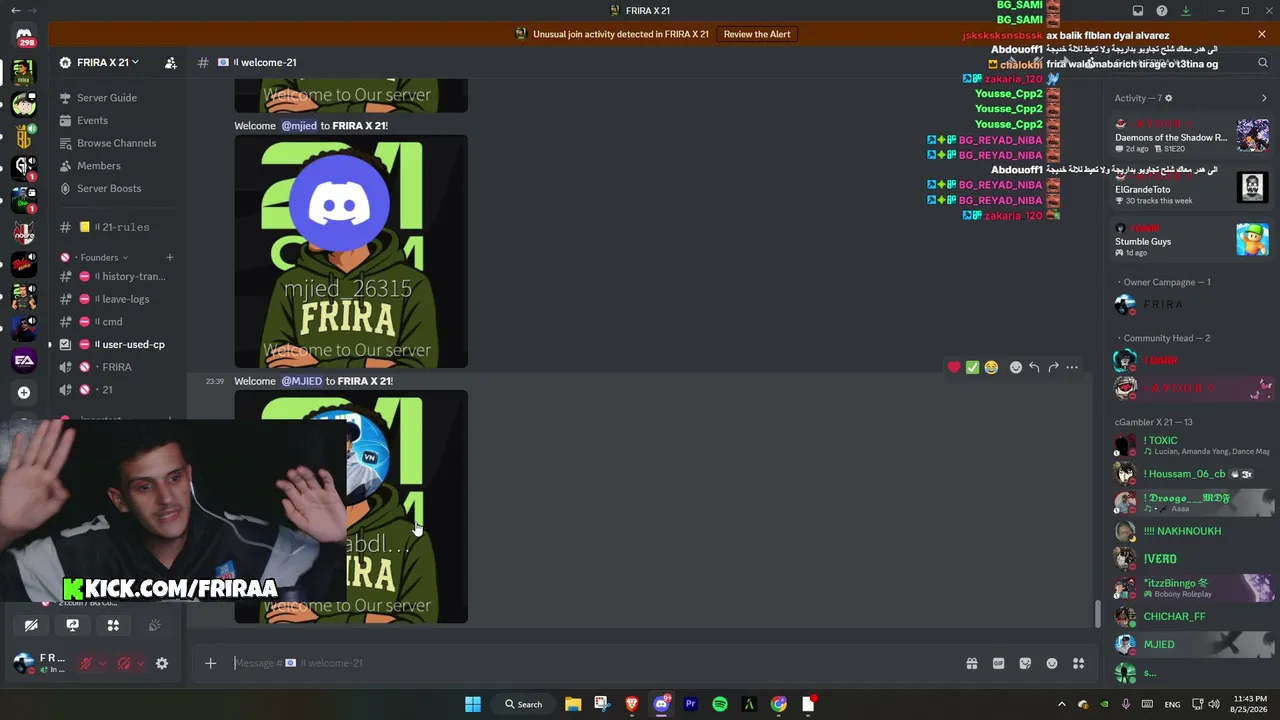Open activities launcher in voice panel

click(113, 625)
